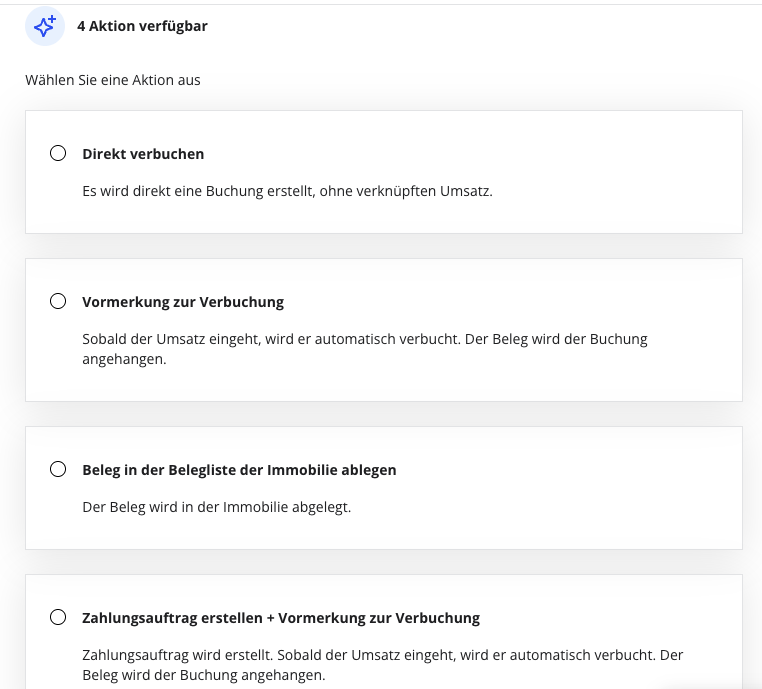Click description 'Der Beleg wird in der Immobilie abgelegt'
Viewport: 762px width, 689px height.
[x=217, y=507]
